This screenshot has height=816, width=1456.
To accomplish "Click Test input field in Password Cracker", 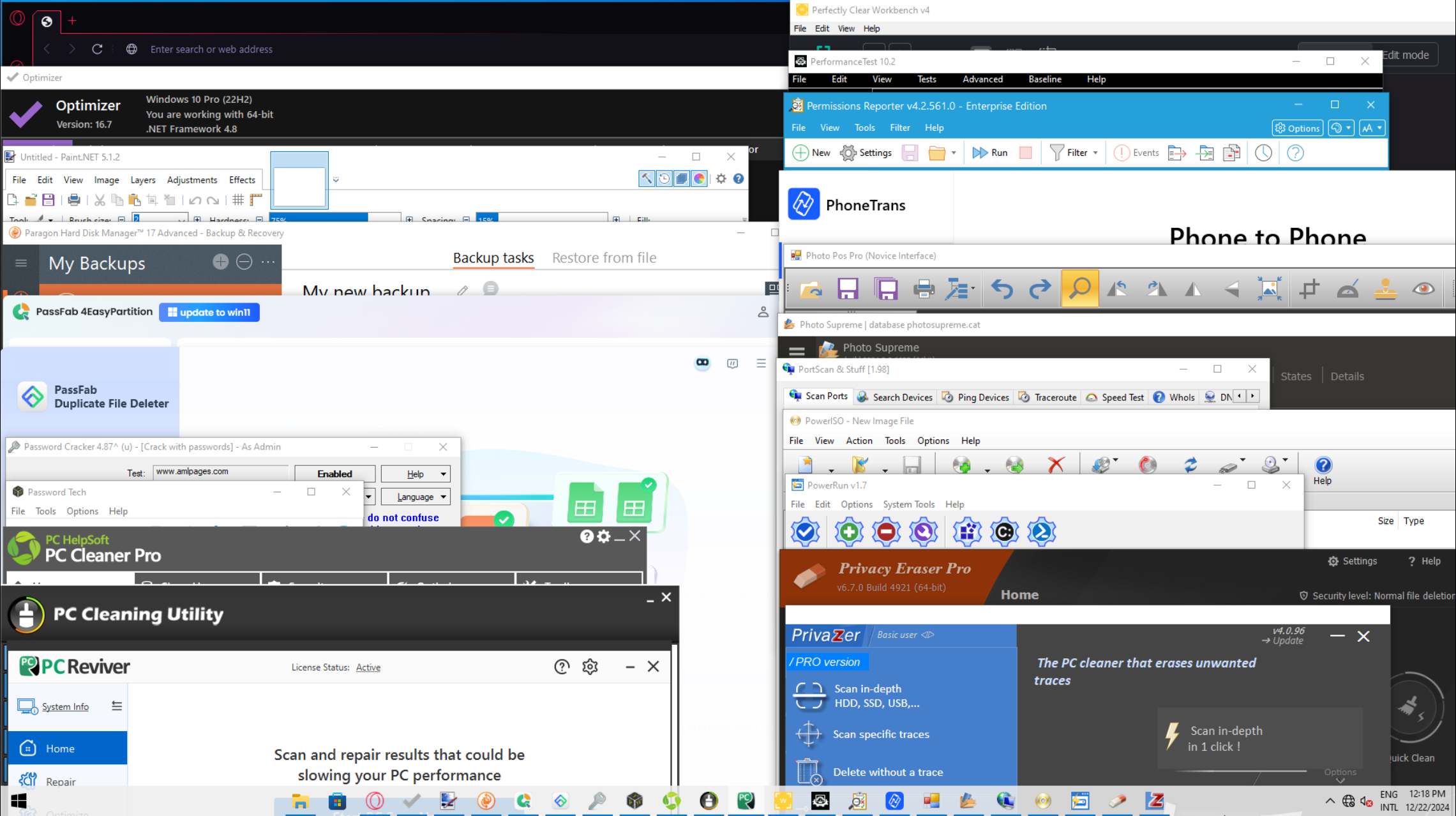I will [x=220, y=471].
